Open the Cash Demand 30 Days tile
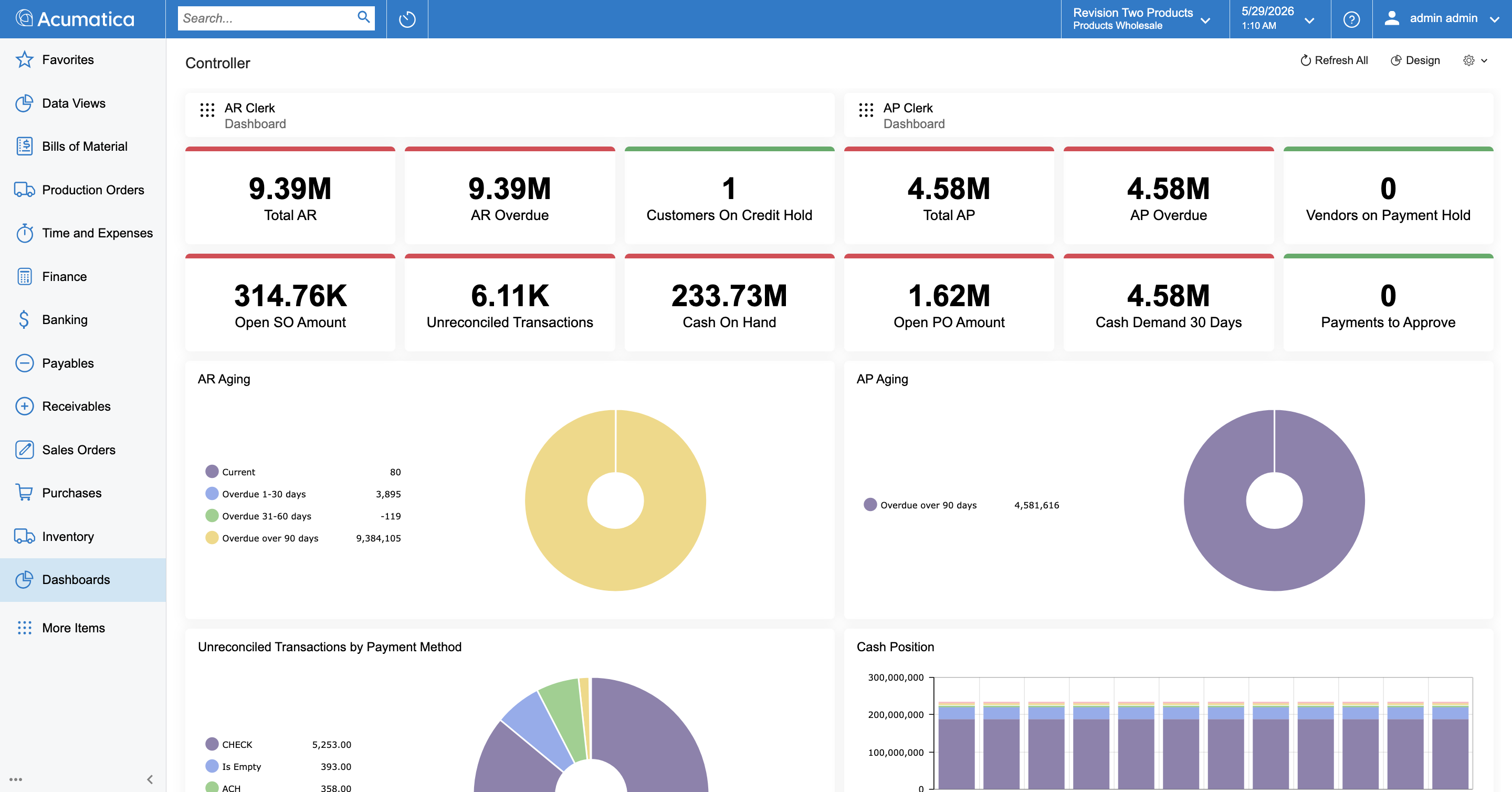The width and height of the screenshot is (1512, 792). tap(1169, 303)
